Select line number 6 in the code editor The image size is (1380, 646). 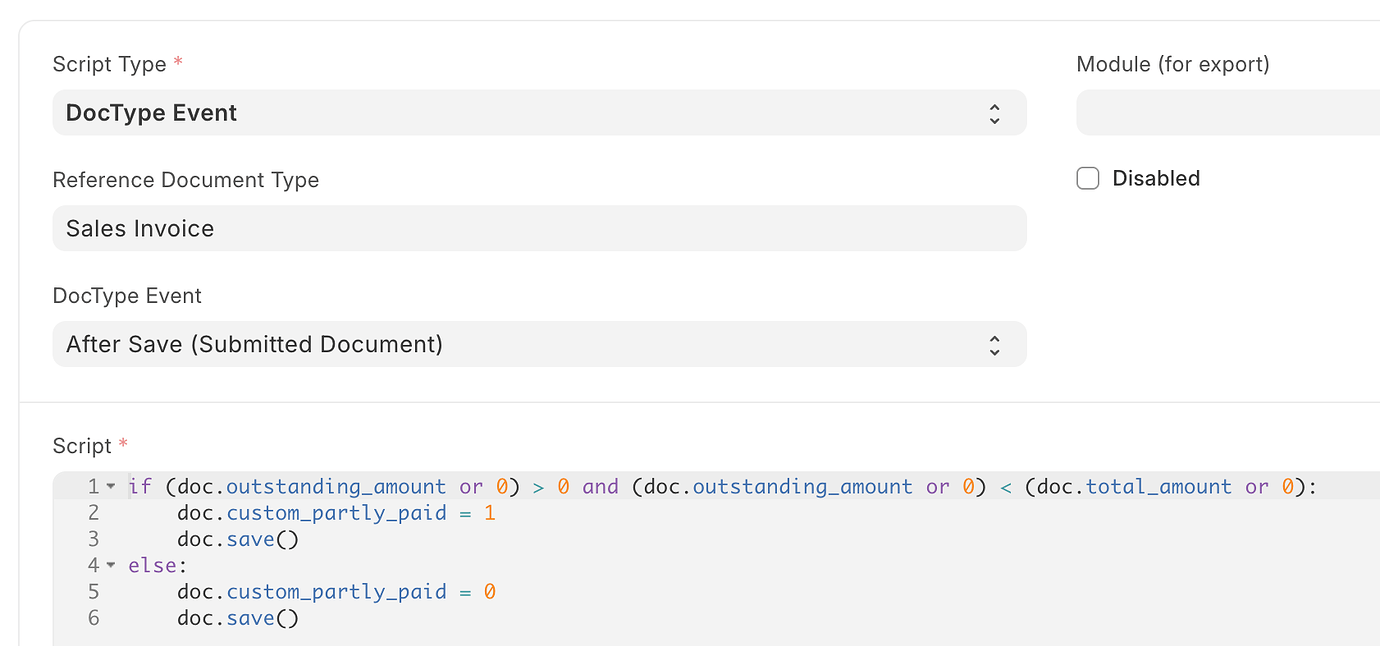[93, 617]
